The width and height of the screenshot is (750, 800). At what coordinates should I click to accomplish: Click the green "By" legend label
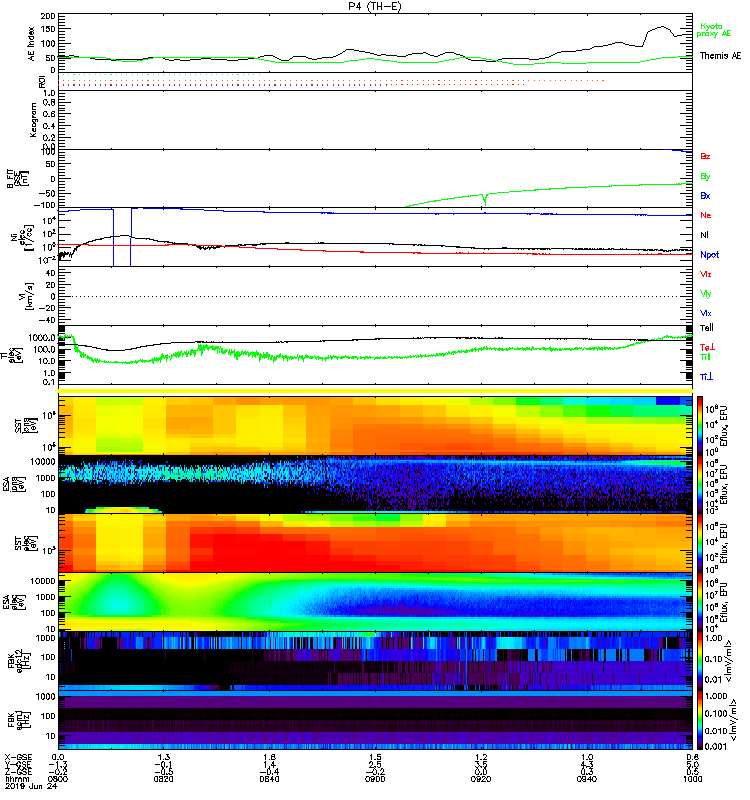click(705, 177)
